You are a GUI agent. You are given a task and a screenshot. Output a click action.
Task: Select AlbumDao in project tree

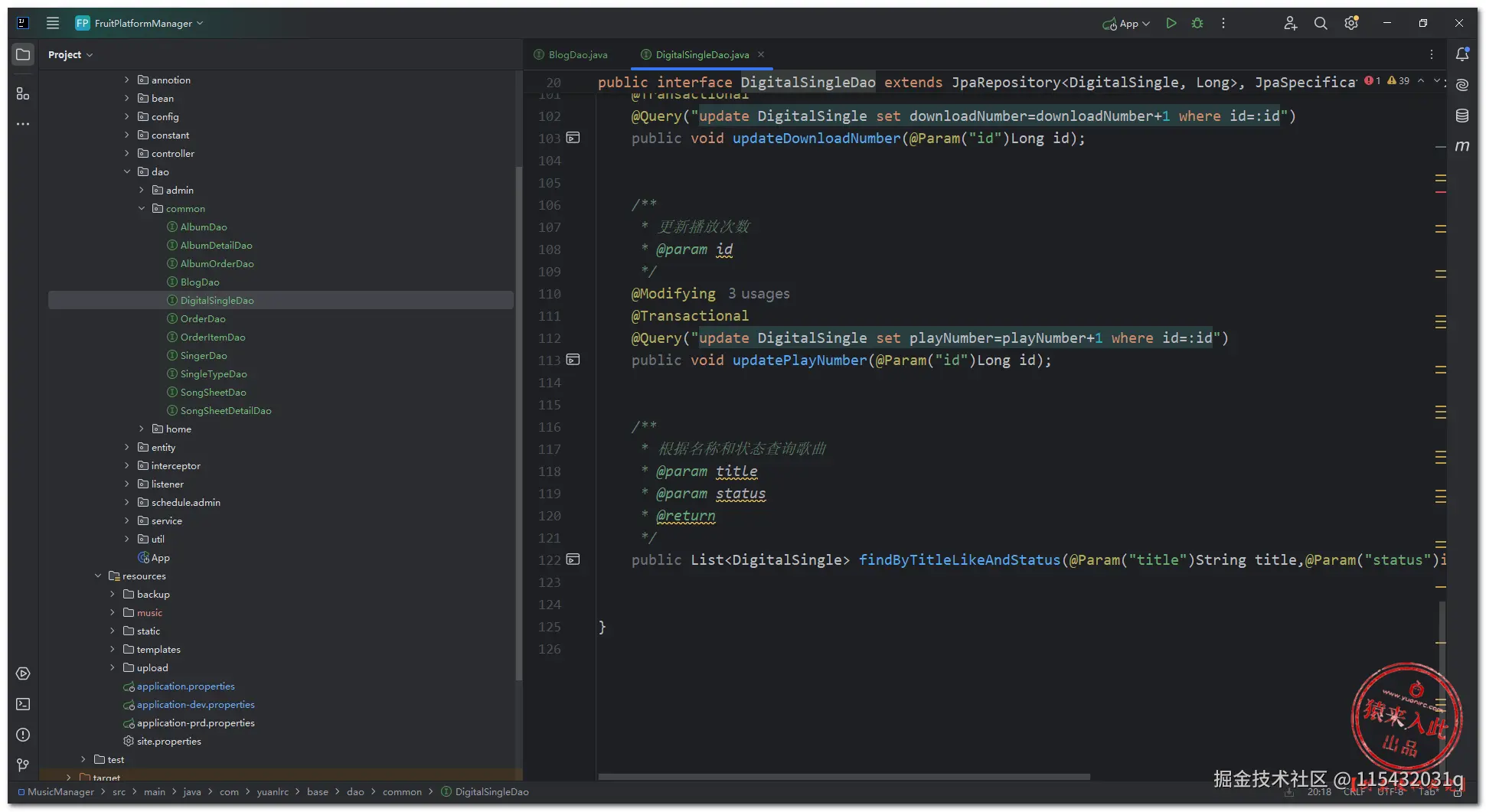tap(204, 227)
